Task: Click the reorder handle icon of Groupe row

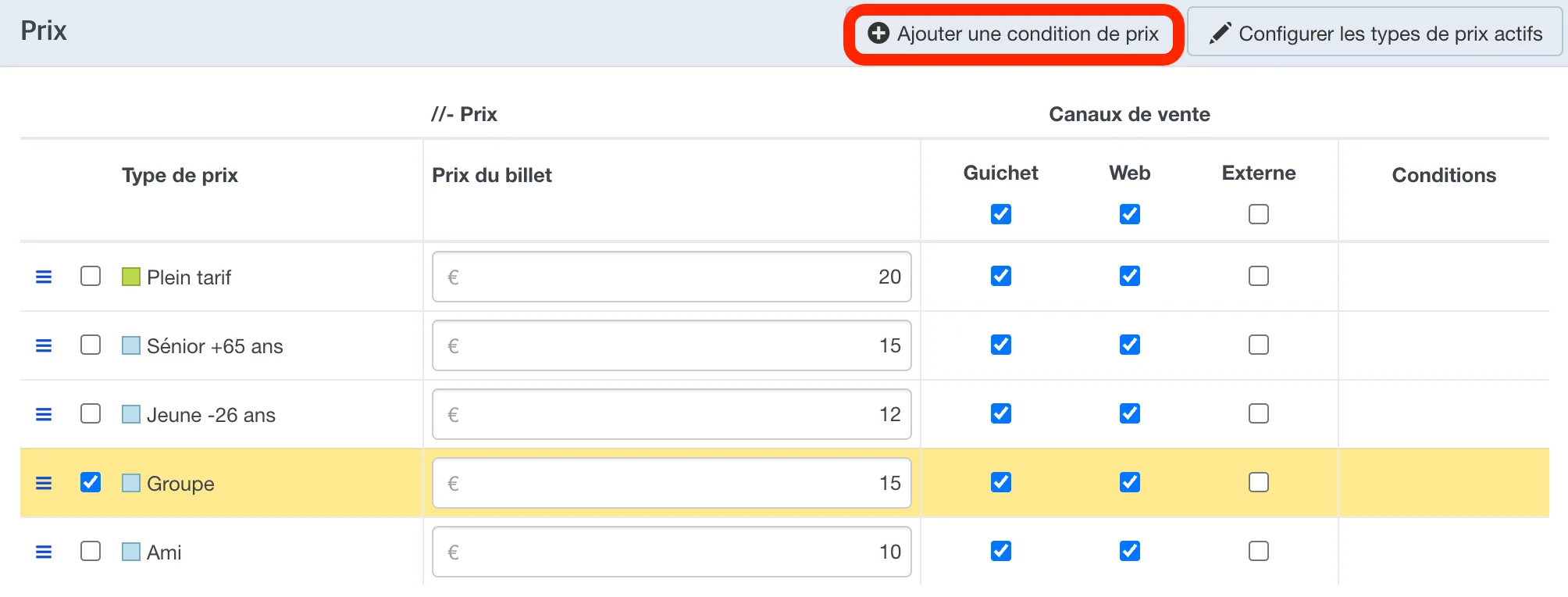Action: coord(44,483)
